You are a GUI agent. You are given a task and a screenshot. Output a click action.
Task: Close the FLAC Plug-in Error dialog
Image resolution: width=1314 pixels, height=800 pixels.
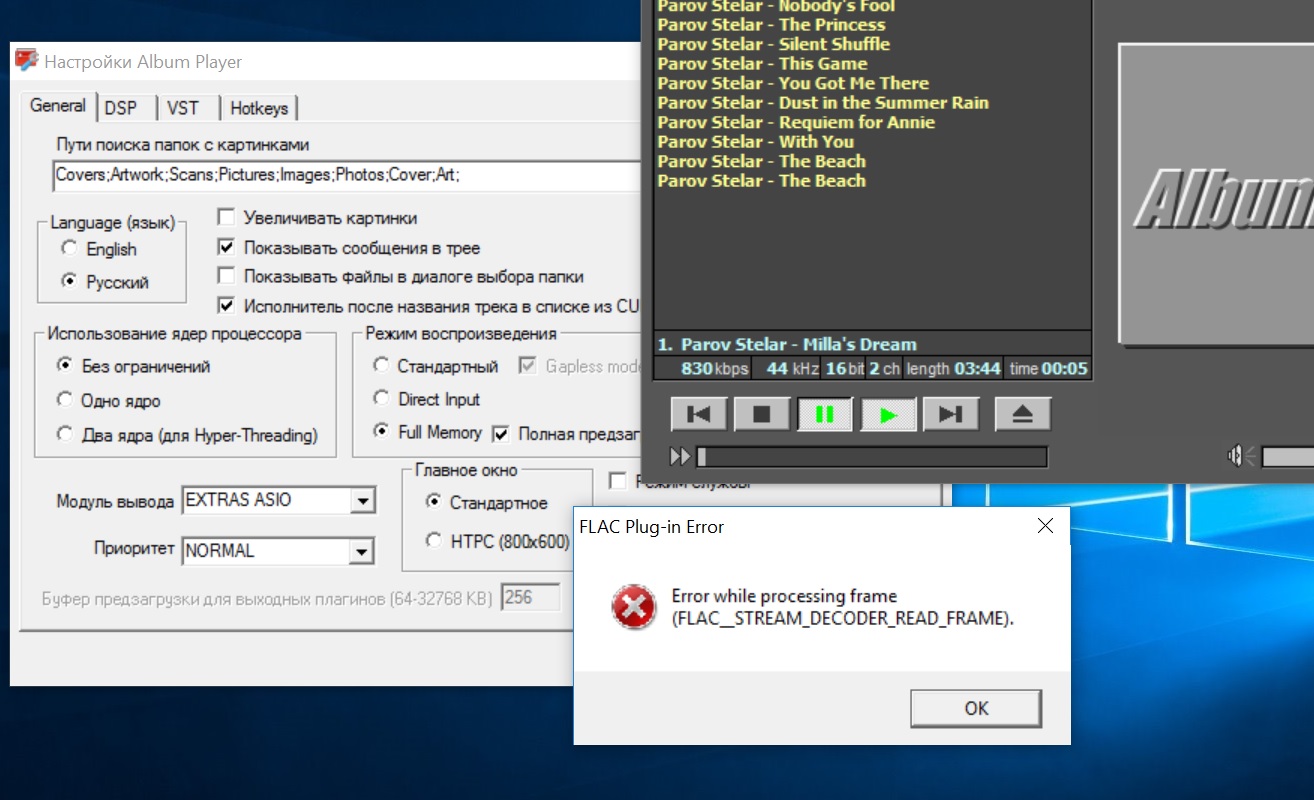coord(1045,526)
